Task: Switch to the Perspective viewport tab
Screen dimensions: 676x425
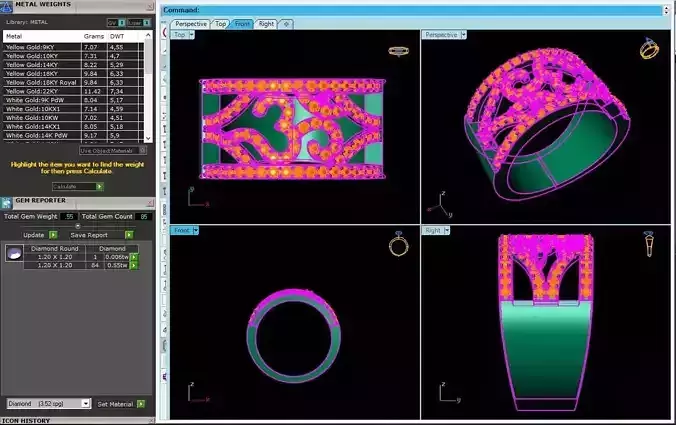Action: click(x=191, y=24)
